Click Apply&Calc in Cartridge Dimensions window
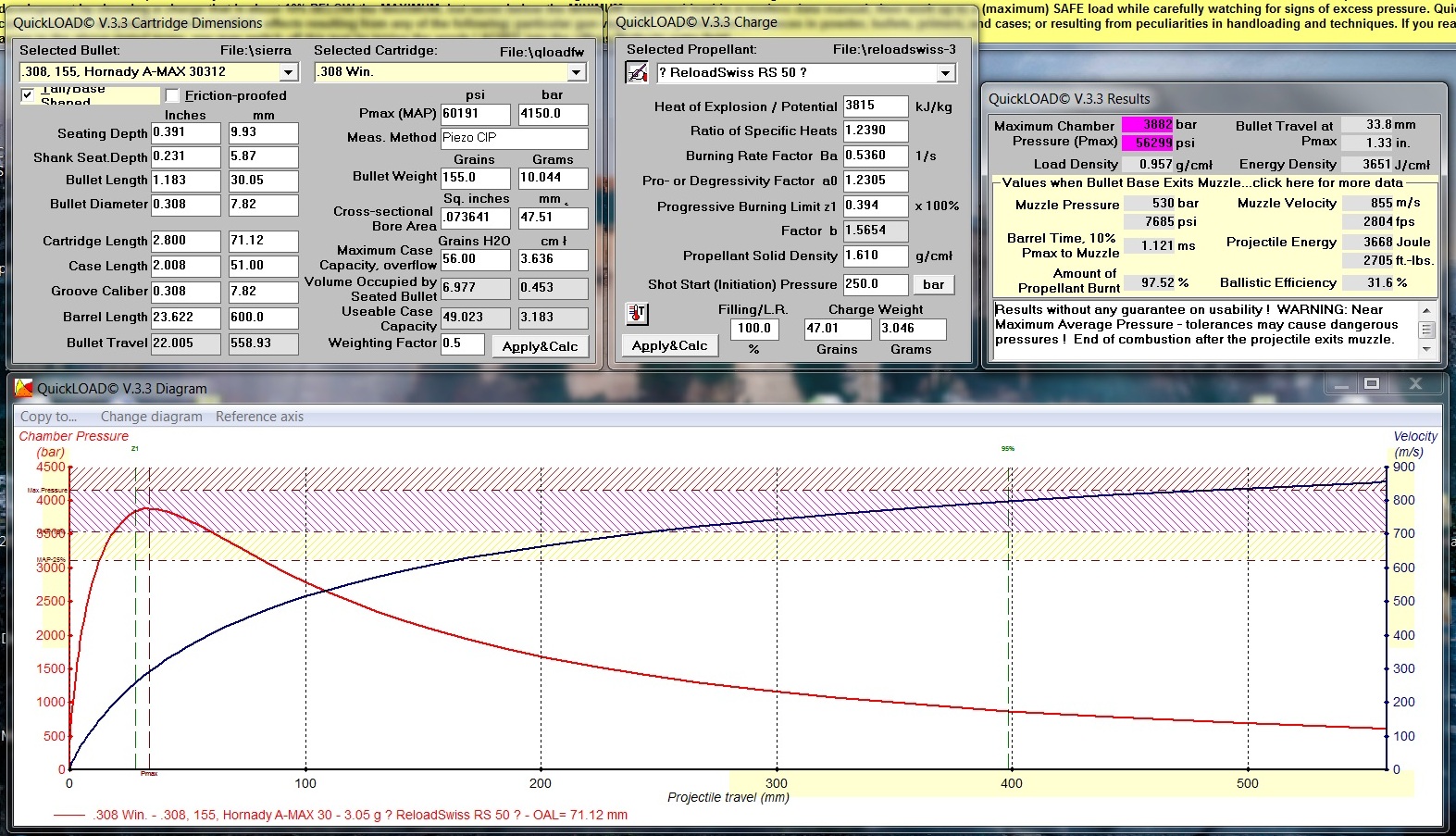 (540, 346)
